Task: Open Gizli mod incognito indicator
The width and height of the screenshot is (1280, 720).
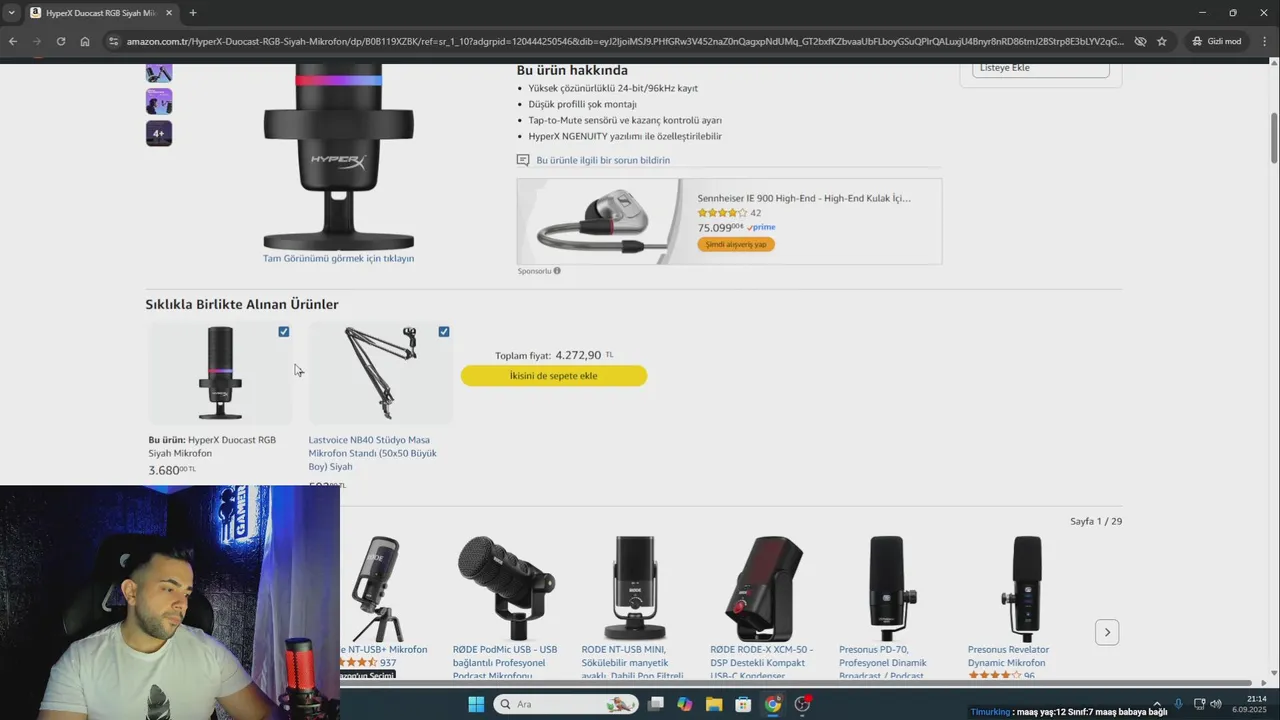Action: click(1216, 41)
